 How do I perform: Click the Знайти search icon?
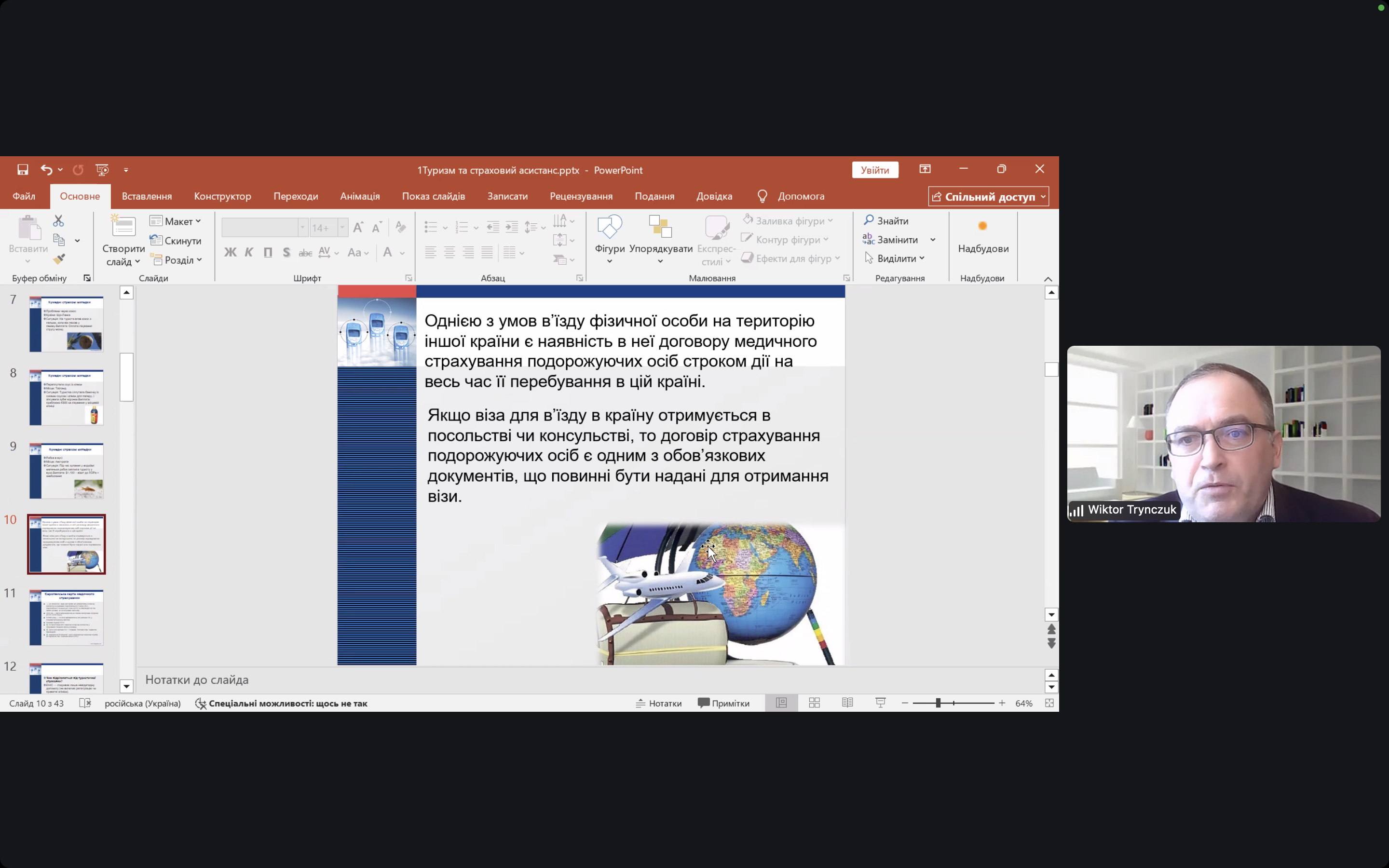[869, 220]
